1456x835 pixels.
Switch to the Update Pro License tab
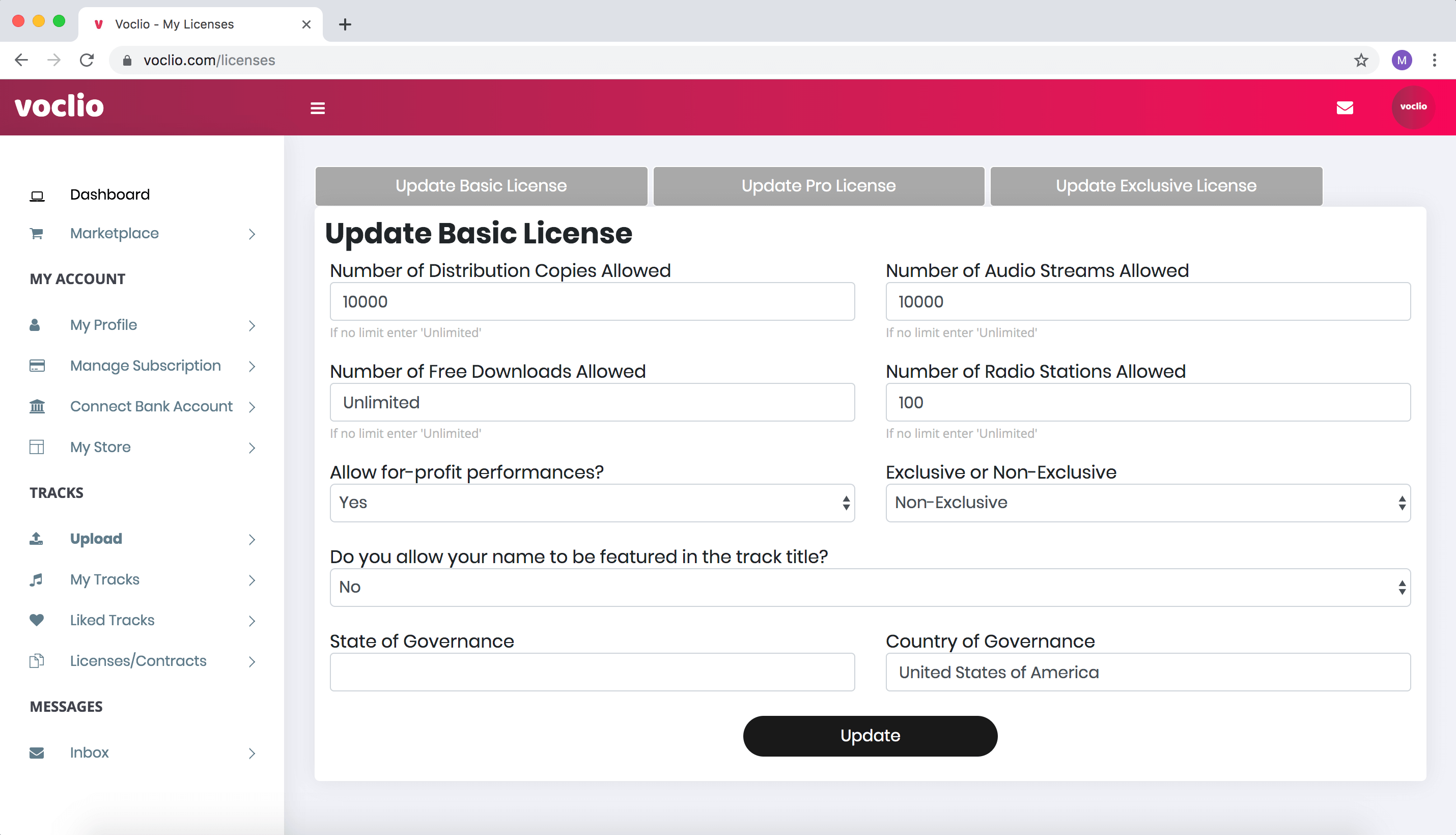coord(818,186)
